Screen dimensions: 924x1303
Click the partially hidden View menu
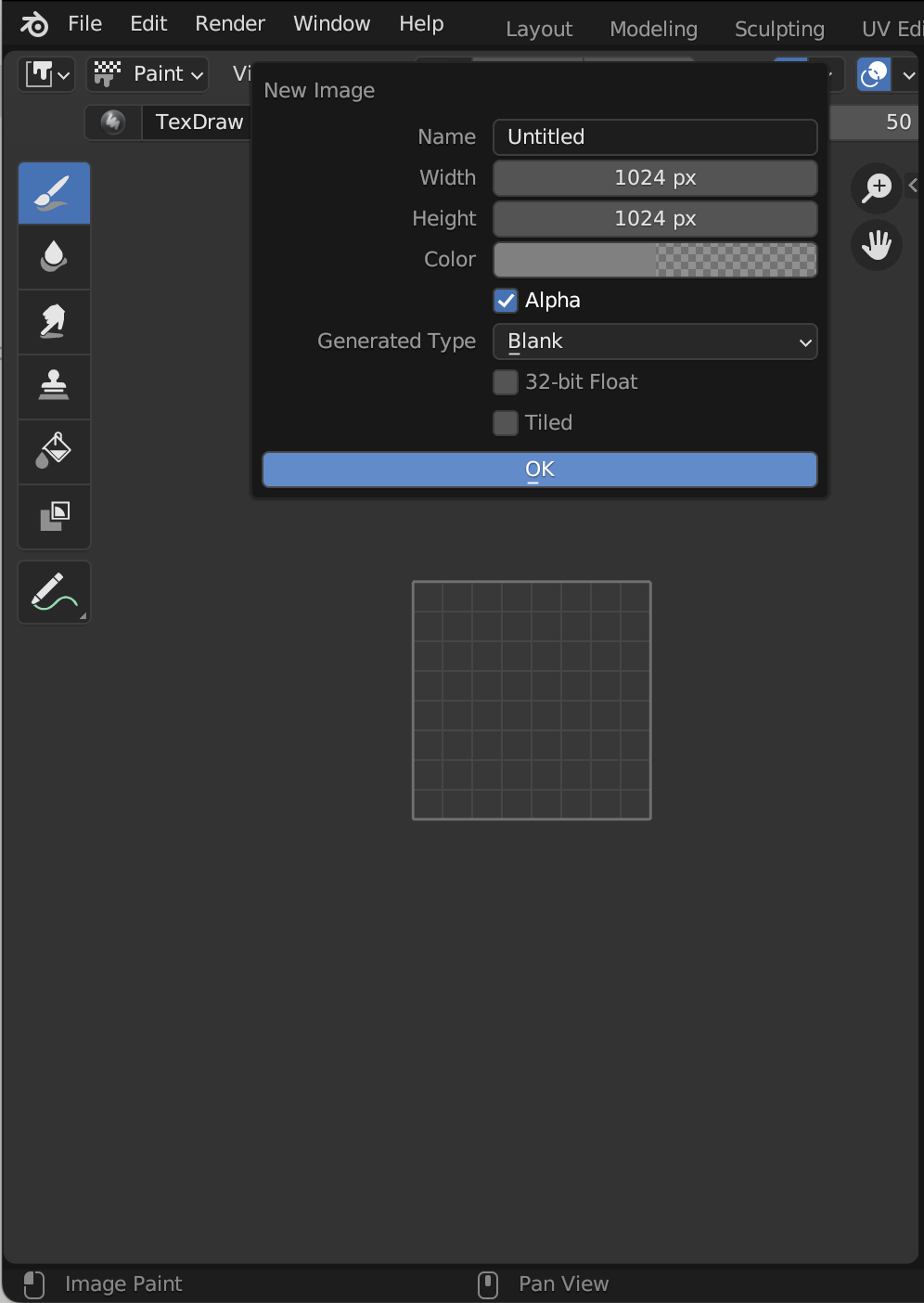[241, 74]
